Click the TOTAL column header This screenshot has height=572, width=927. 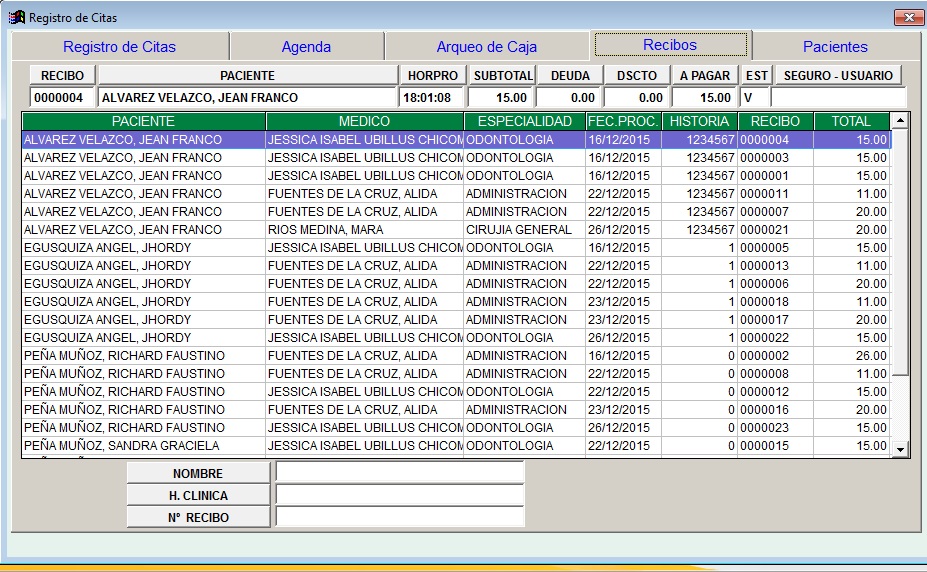coord(851,121)
